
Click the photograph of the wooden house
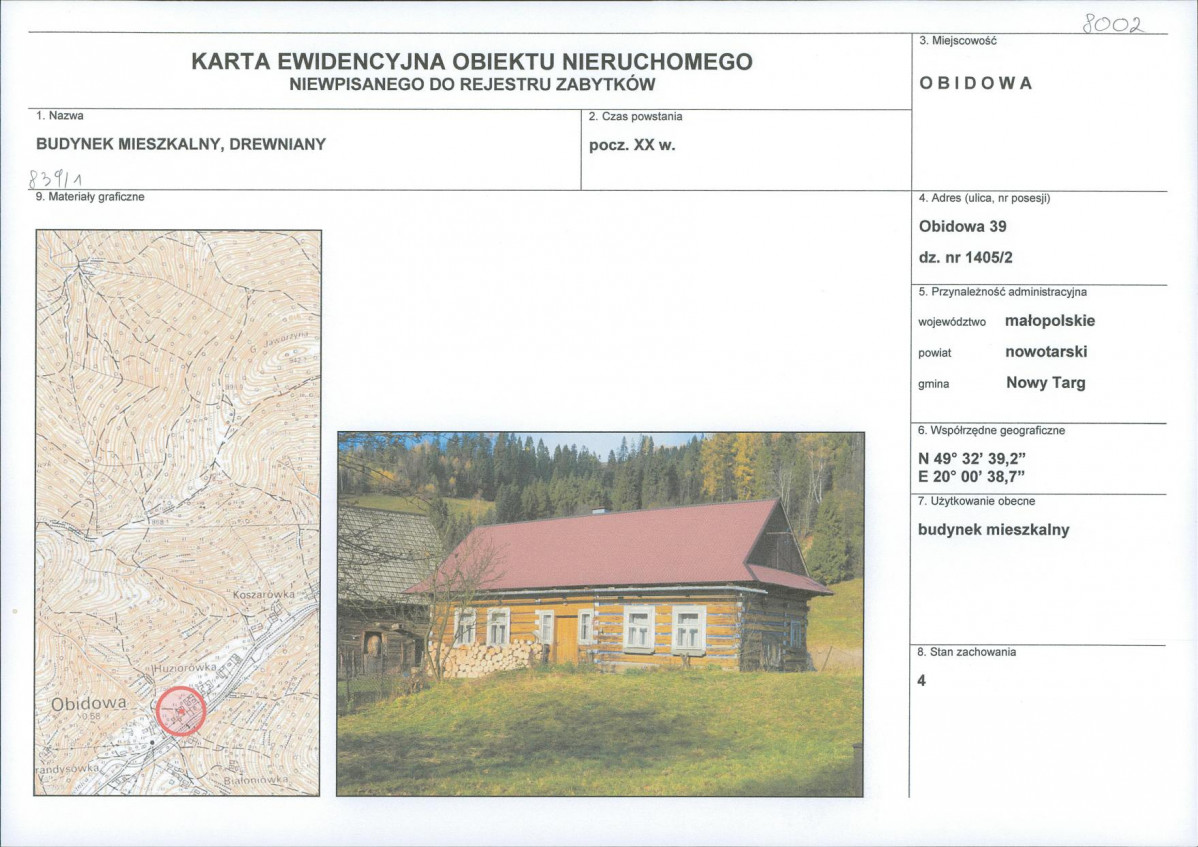[601, 614]
